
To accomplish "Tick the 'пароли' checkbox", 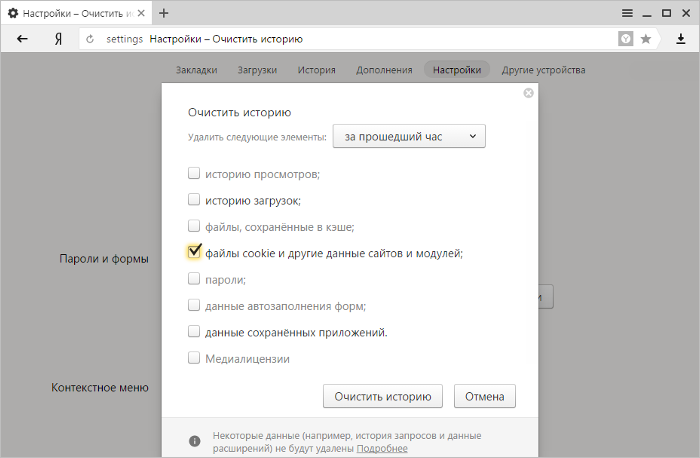I will tap(194, 279).
